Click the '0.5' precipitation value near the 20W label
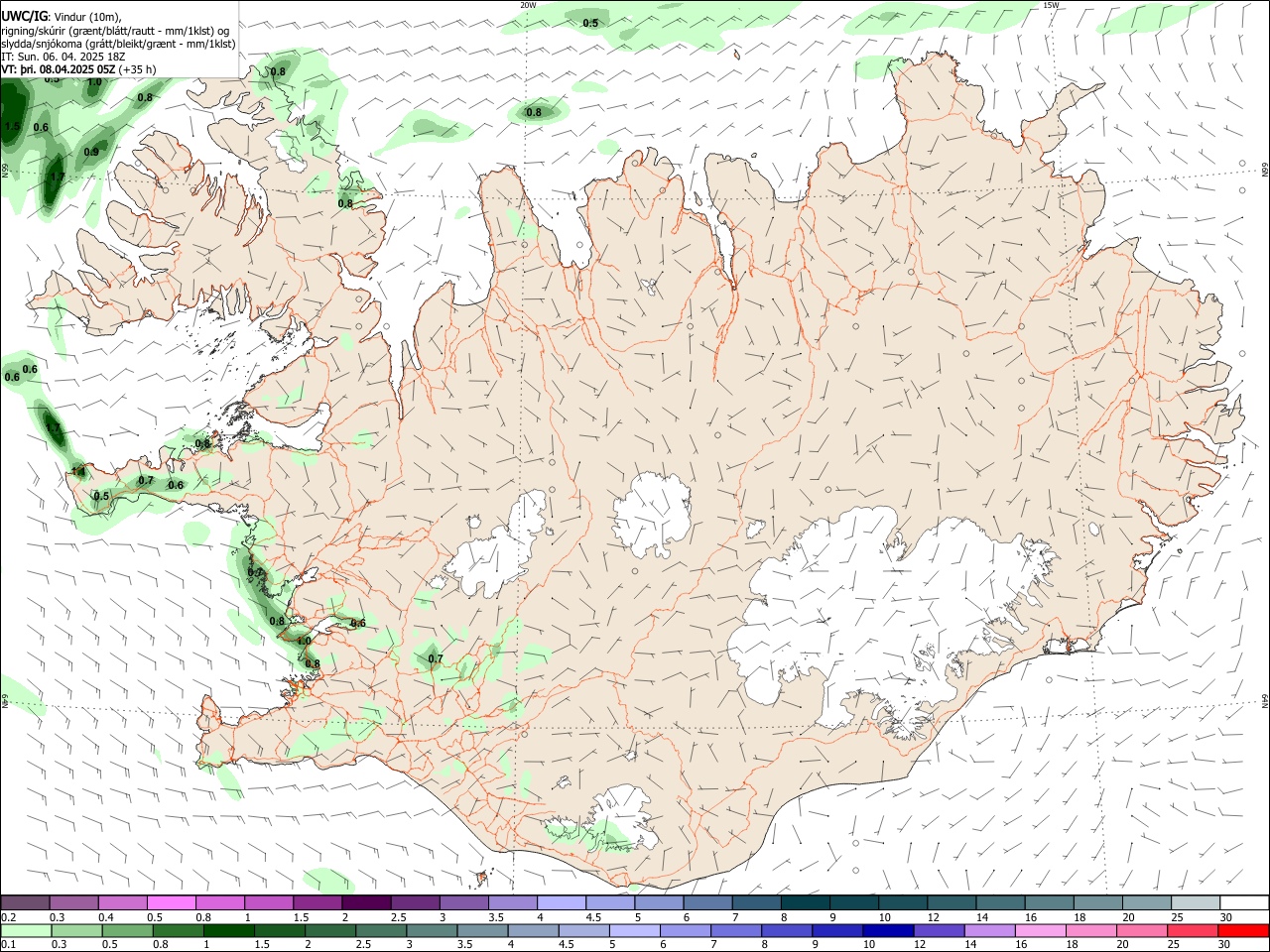This screenshot has width=1270, height=952. (590, 23)
